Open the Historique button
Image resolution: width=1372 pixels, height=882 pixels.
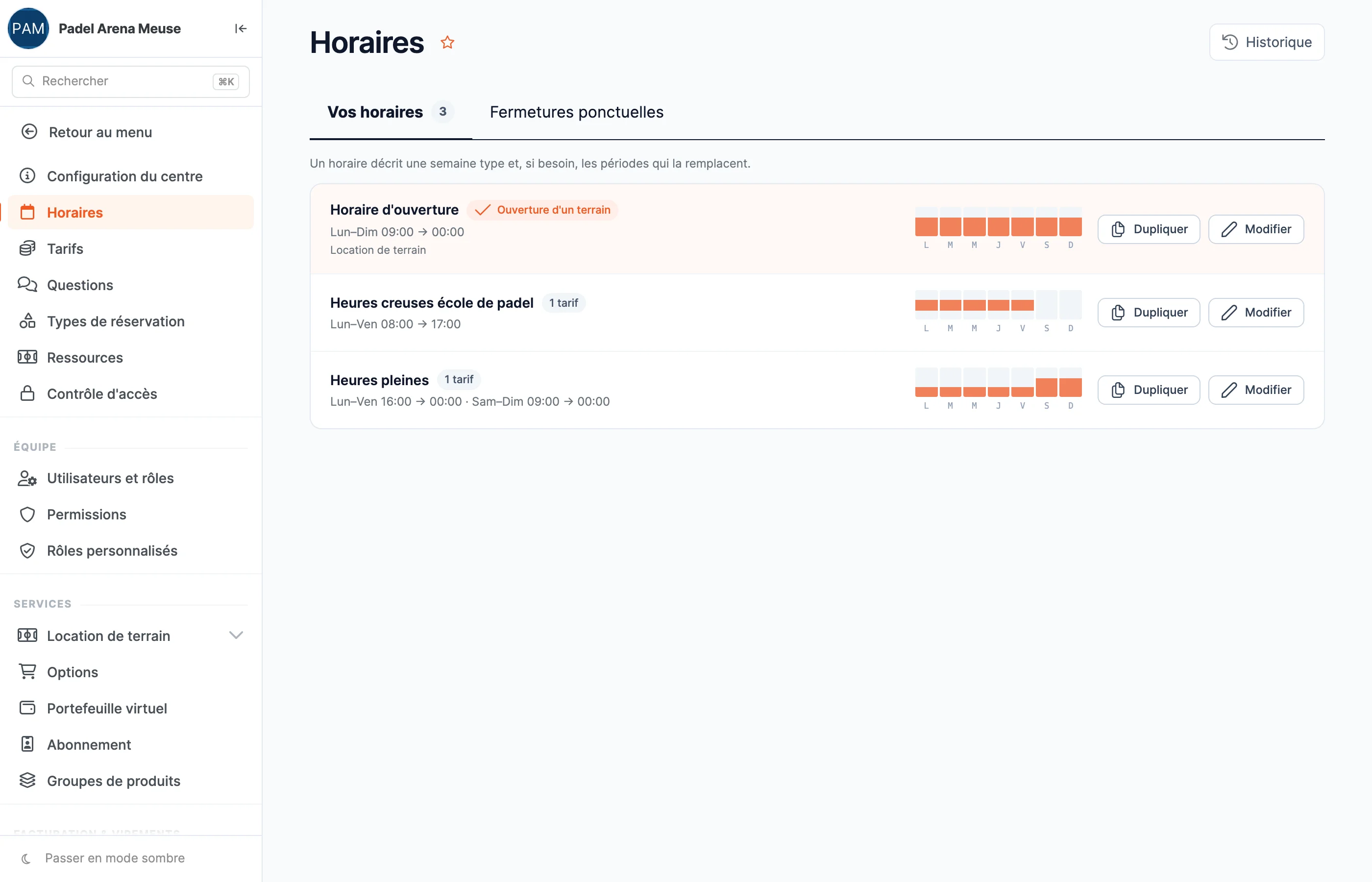1267,42
